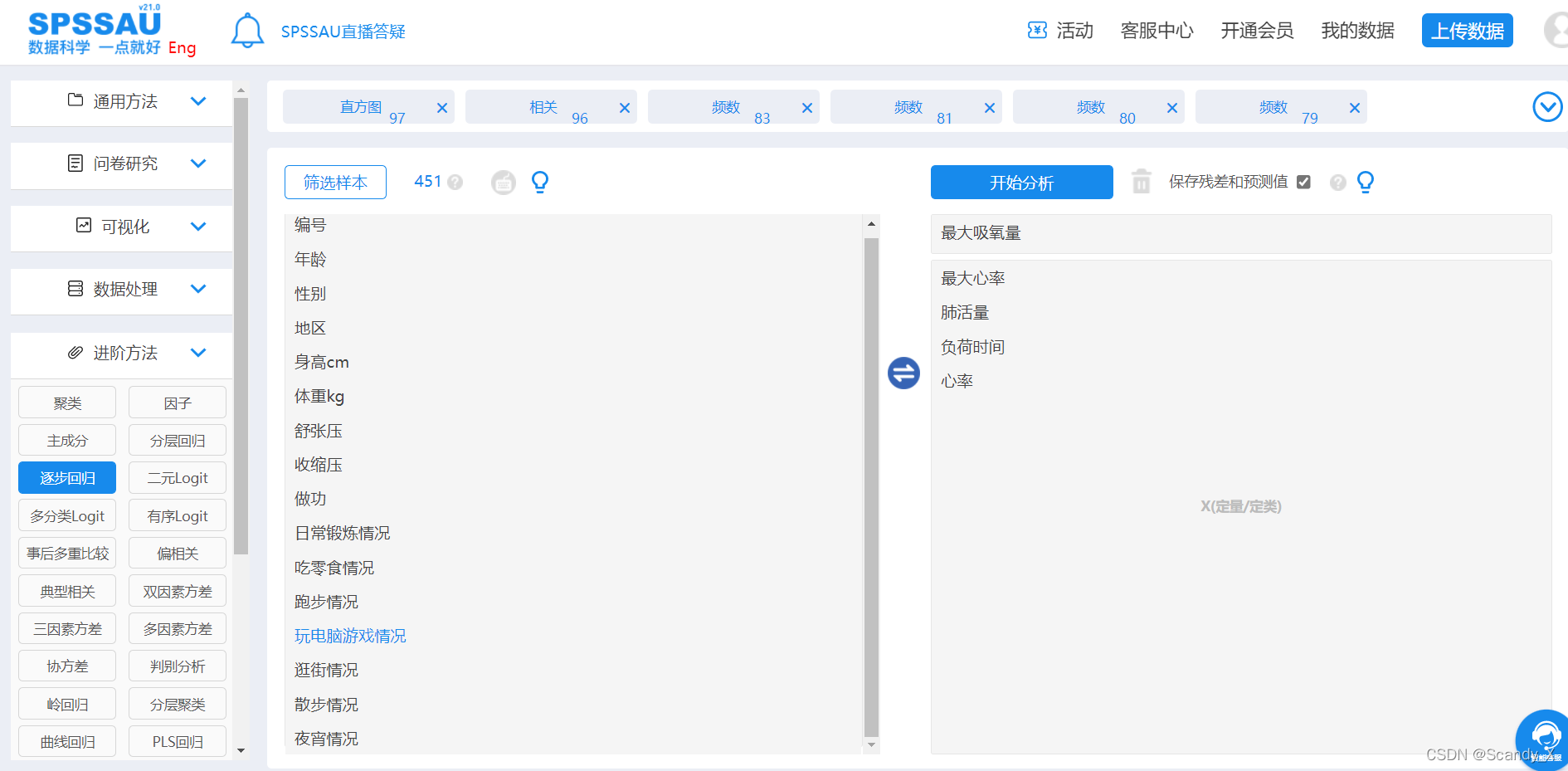Select 年龄 in the variable list
Image resolution: width=1568 pixels, height=771 pixels.
pos(310,259)
